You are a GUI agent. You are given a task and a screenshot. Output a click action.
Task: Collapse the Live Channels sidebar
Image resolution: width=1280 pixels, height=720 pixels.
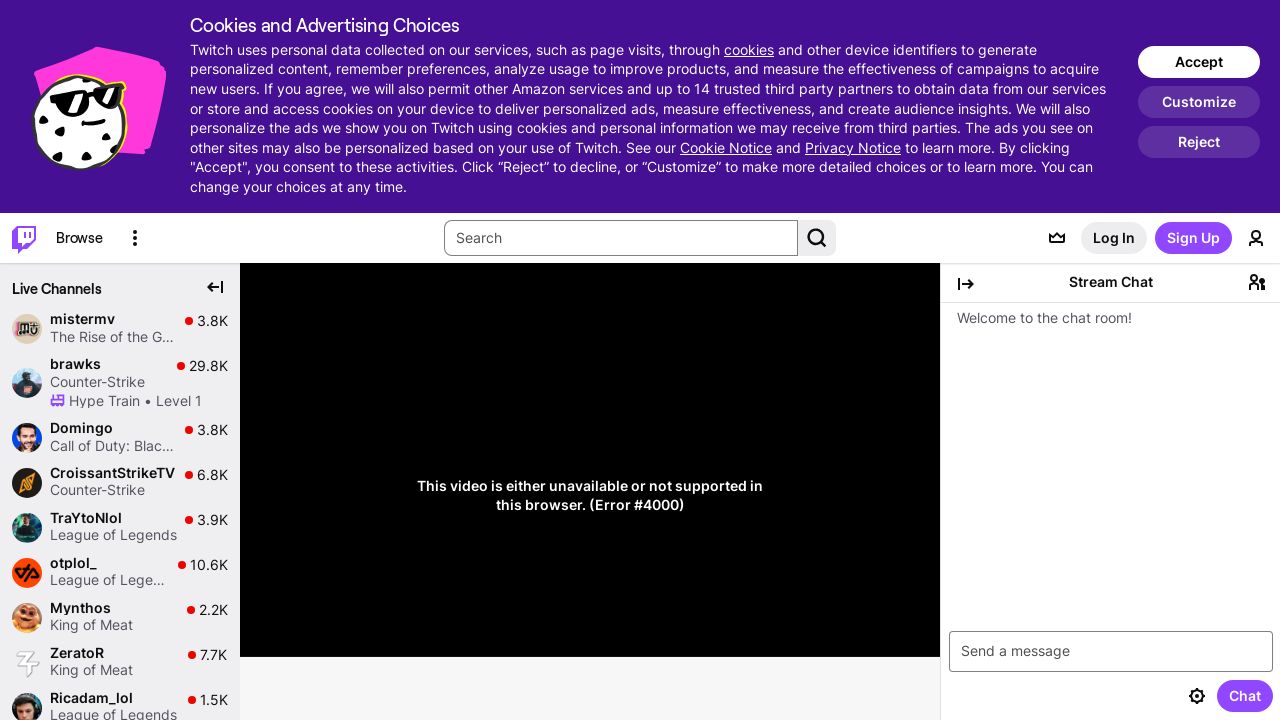click(215, 288)
